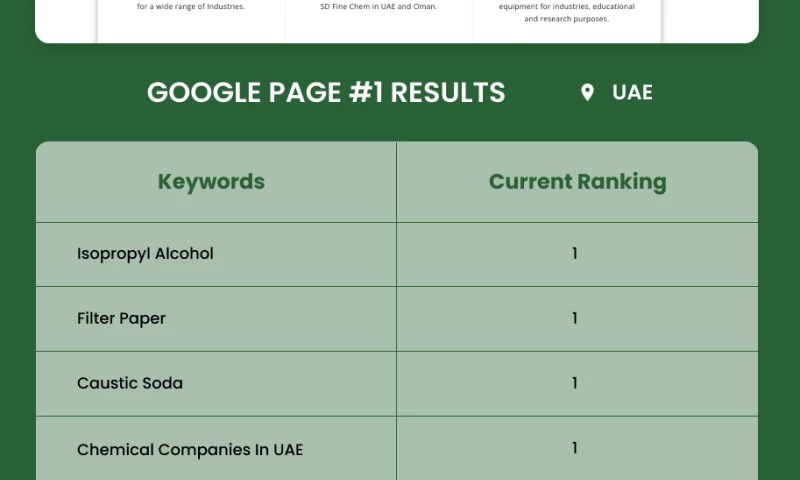Image resolution: width=800 pixels, height=480 pixels.
Task: Click the word 'RESULTS' in the heading
Action: click(448, 93)
